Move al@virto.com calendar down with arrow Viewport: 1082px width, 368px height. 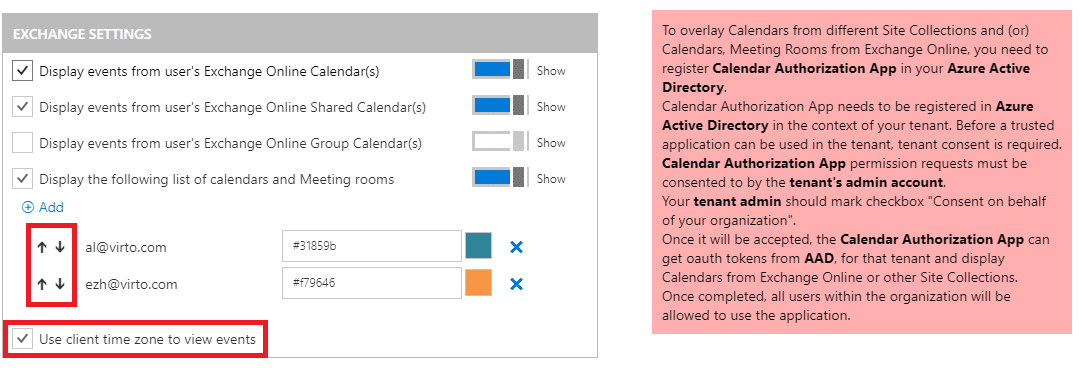60,247
